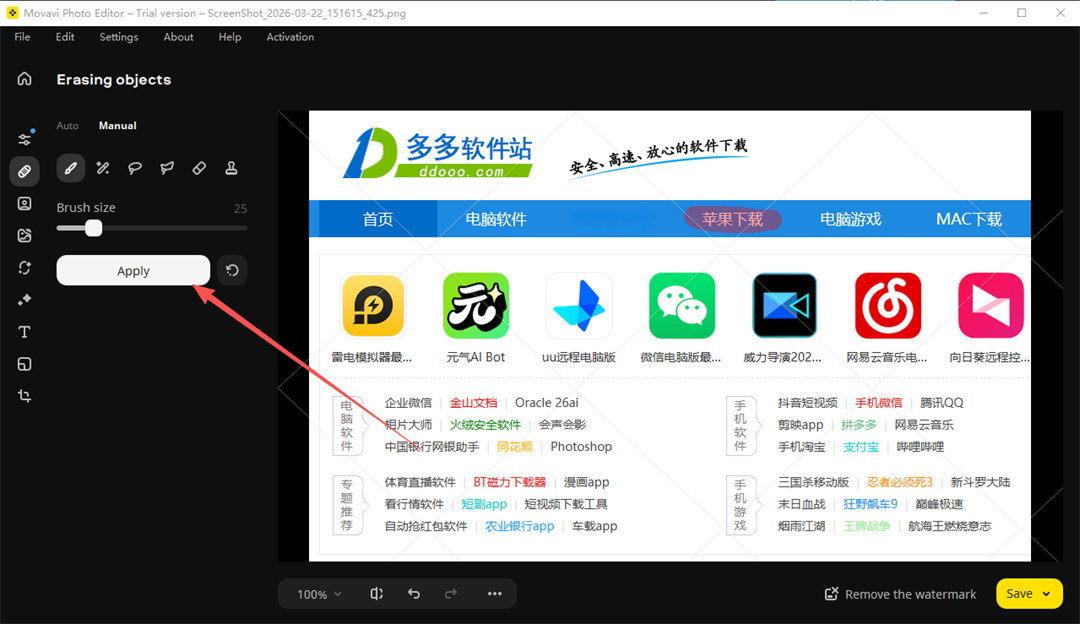Click the Photoshop text in image
This screenshot has width=1080, height=624.
581,446
